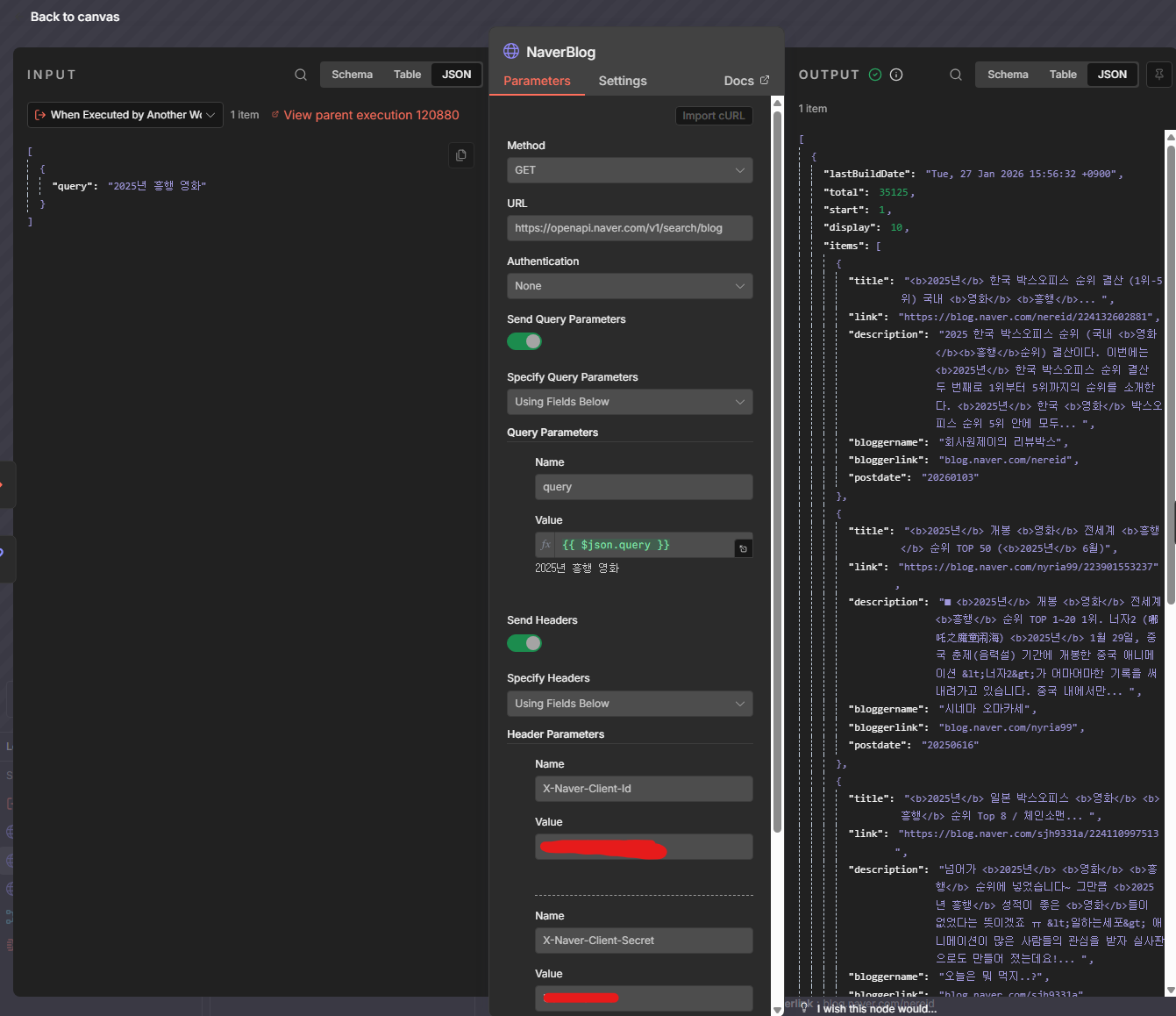Screen dimensions: 1176x1016
Task: Click the expression reset icon beside query value
Action: coord(743,548)
